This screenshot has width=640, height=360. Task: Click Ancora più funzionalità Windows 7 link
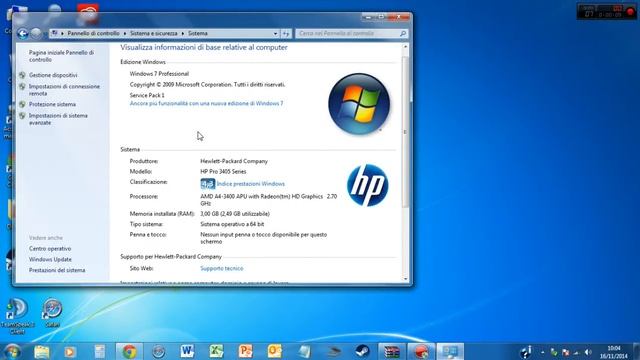point(206,103)
